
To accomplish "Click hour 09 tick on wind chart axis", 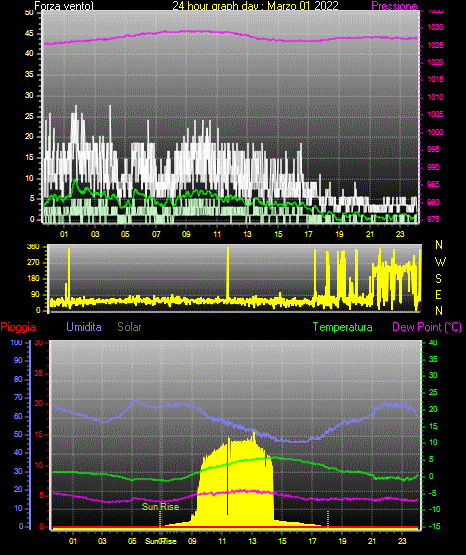I will pos(186,234).
